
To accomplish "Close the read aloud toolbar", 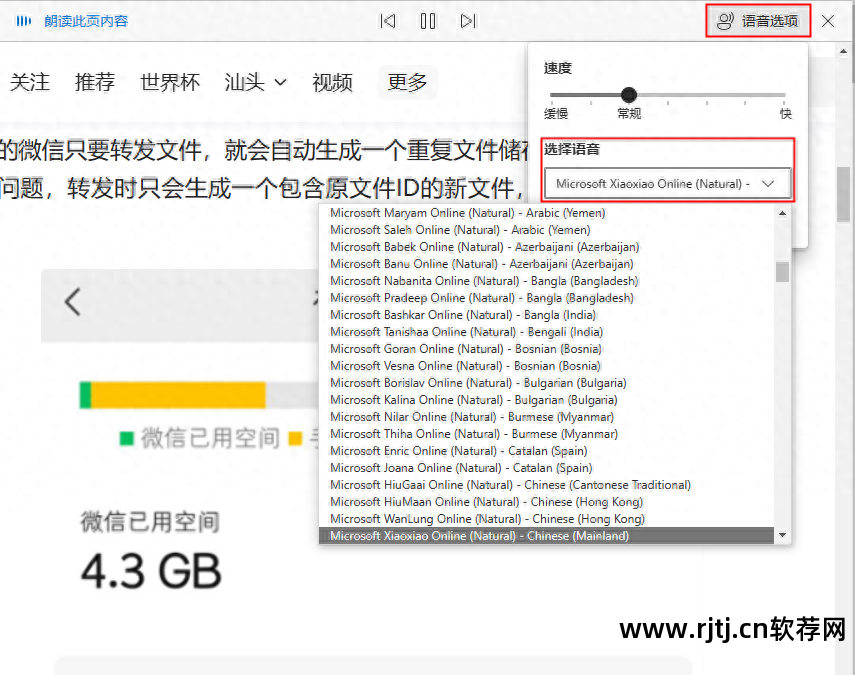I will pyautogui.click(x=827, y=19).
